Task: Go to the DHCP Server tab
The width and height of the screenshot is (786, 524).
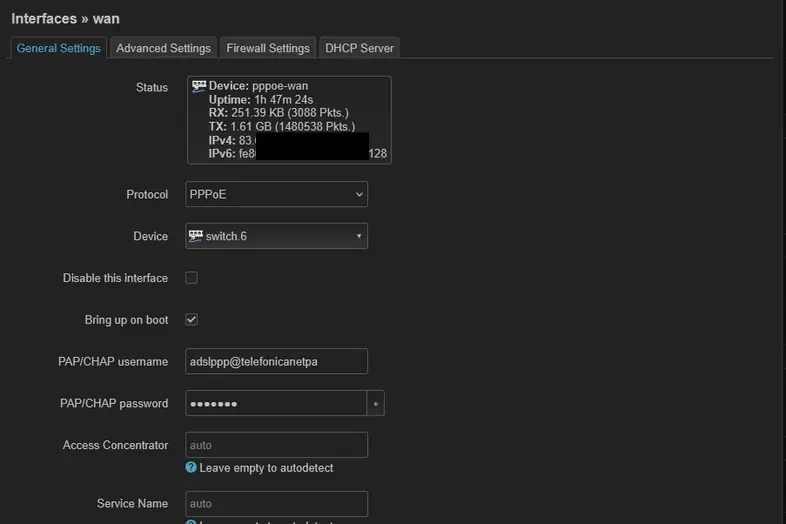Action: coord(359,48)
